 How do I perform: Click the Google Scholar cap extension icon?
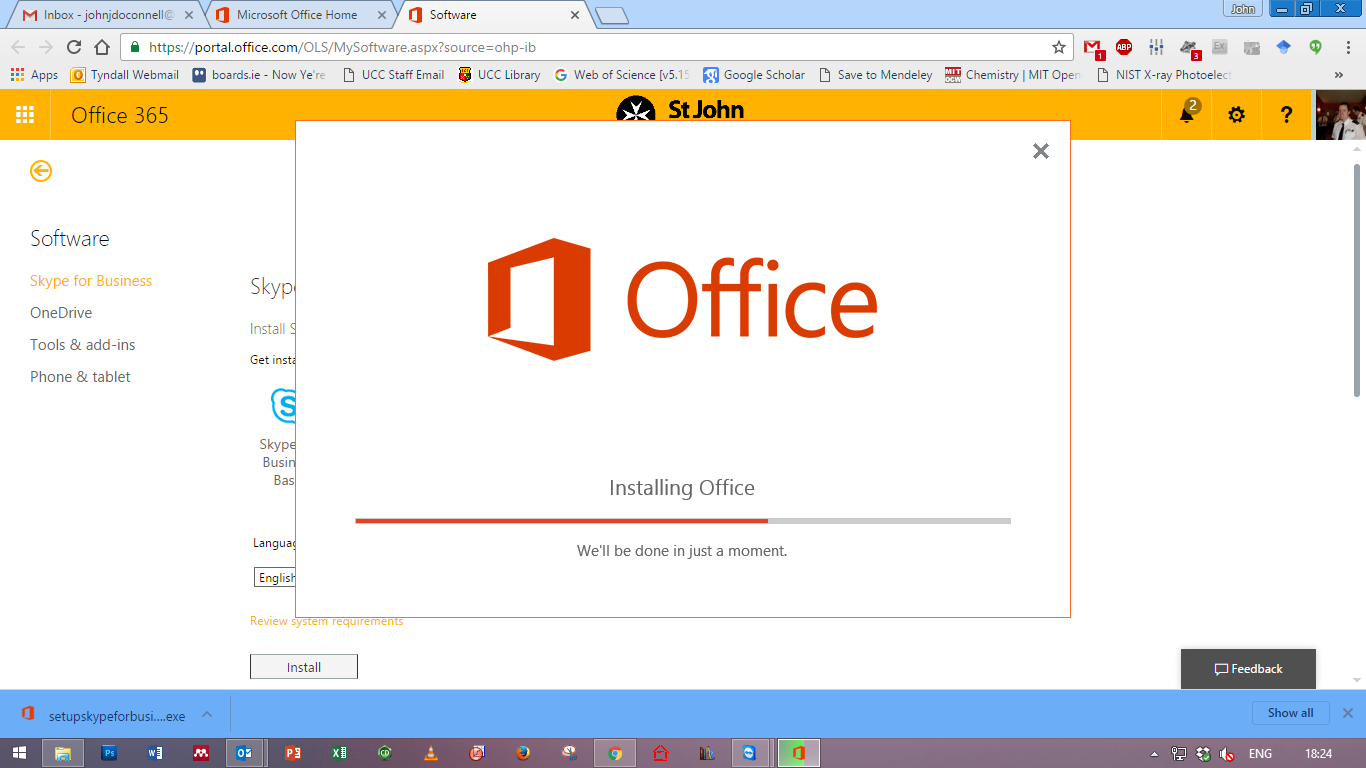tap(1284, 47)
